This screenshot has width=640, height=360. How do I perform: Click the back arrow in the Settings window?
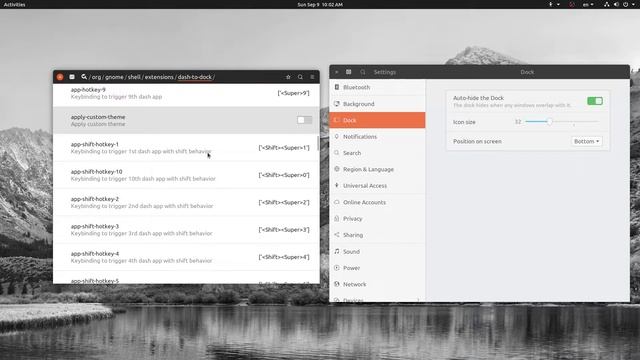click(x=337, y=72)
